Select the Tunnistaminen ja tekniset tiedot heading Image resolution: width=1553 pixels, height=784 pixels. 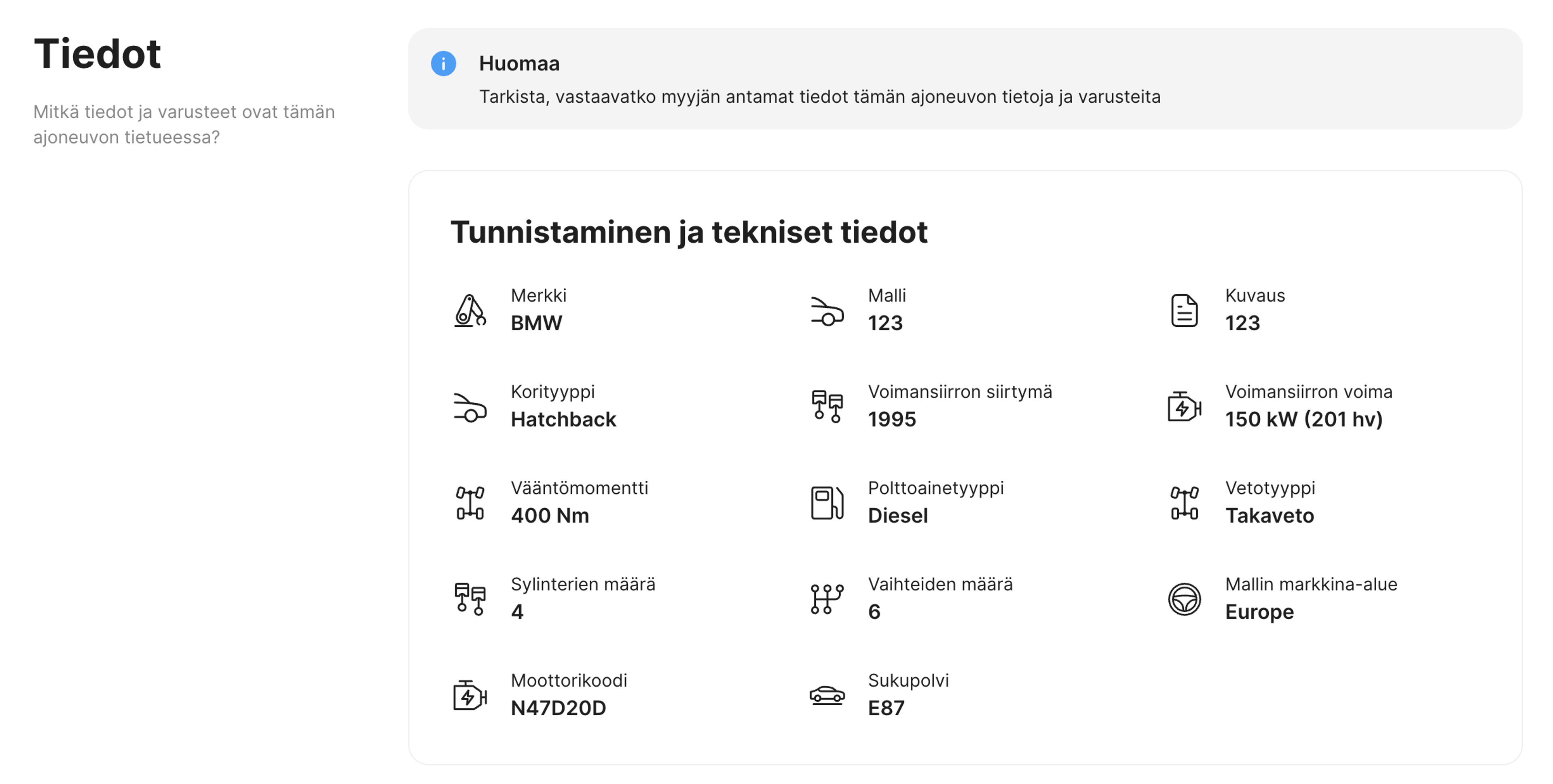tap(690, 232)
